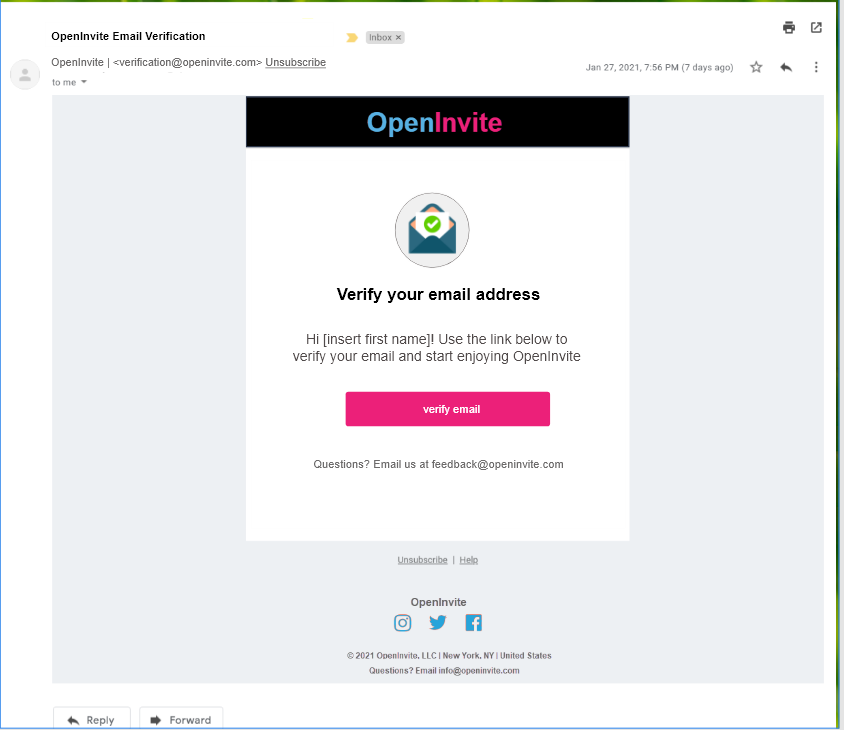Screen dimensions: 844x730
Task: Open OpenInvite's Instagram page
Action: tap(403, 623)
